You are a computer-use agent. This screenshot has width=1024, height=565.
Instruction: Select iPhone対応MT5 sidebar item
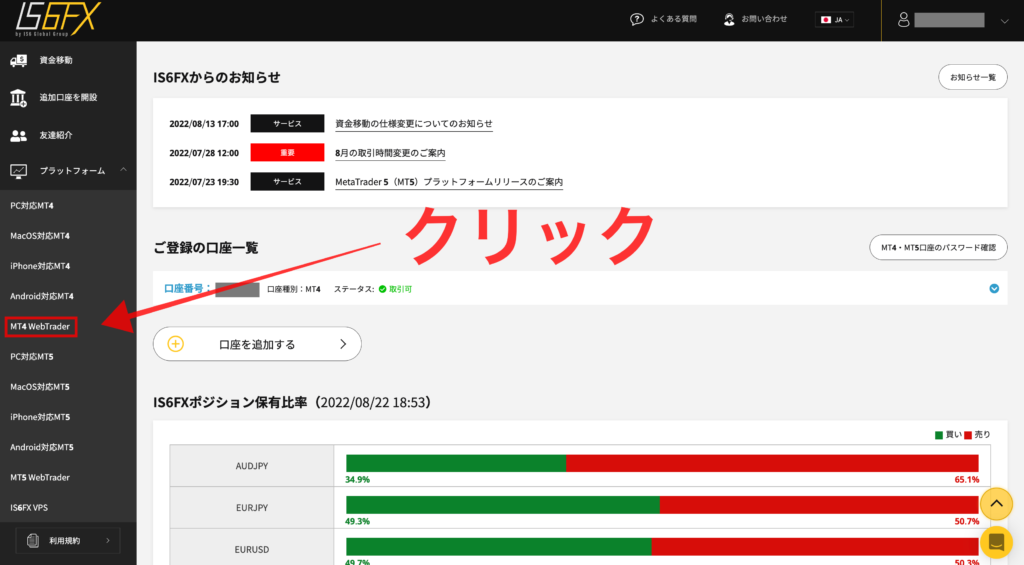tap(40, 417)
